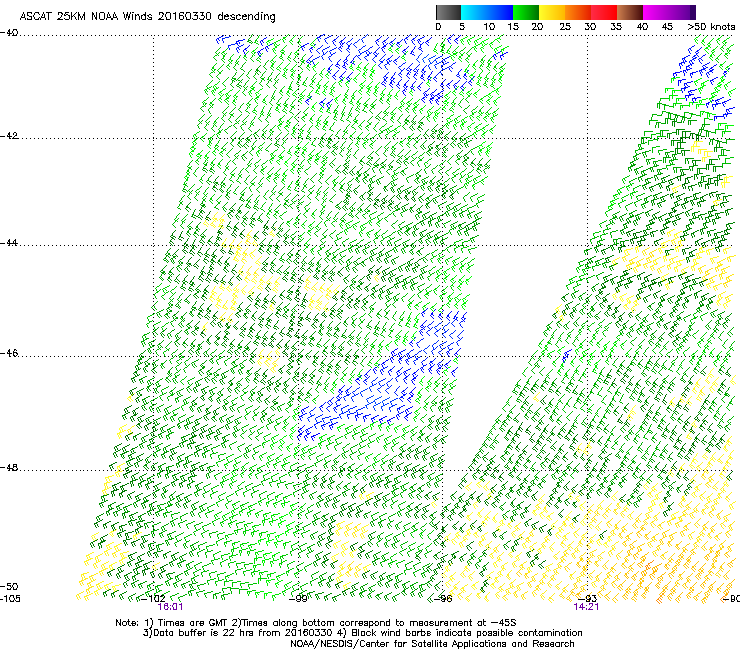Click the note 'Data buffer is 22 hrs'
740x650 pixels.
coord(204,633)
